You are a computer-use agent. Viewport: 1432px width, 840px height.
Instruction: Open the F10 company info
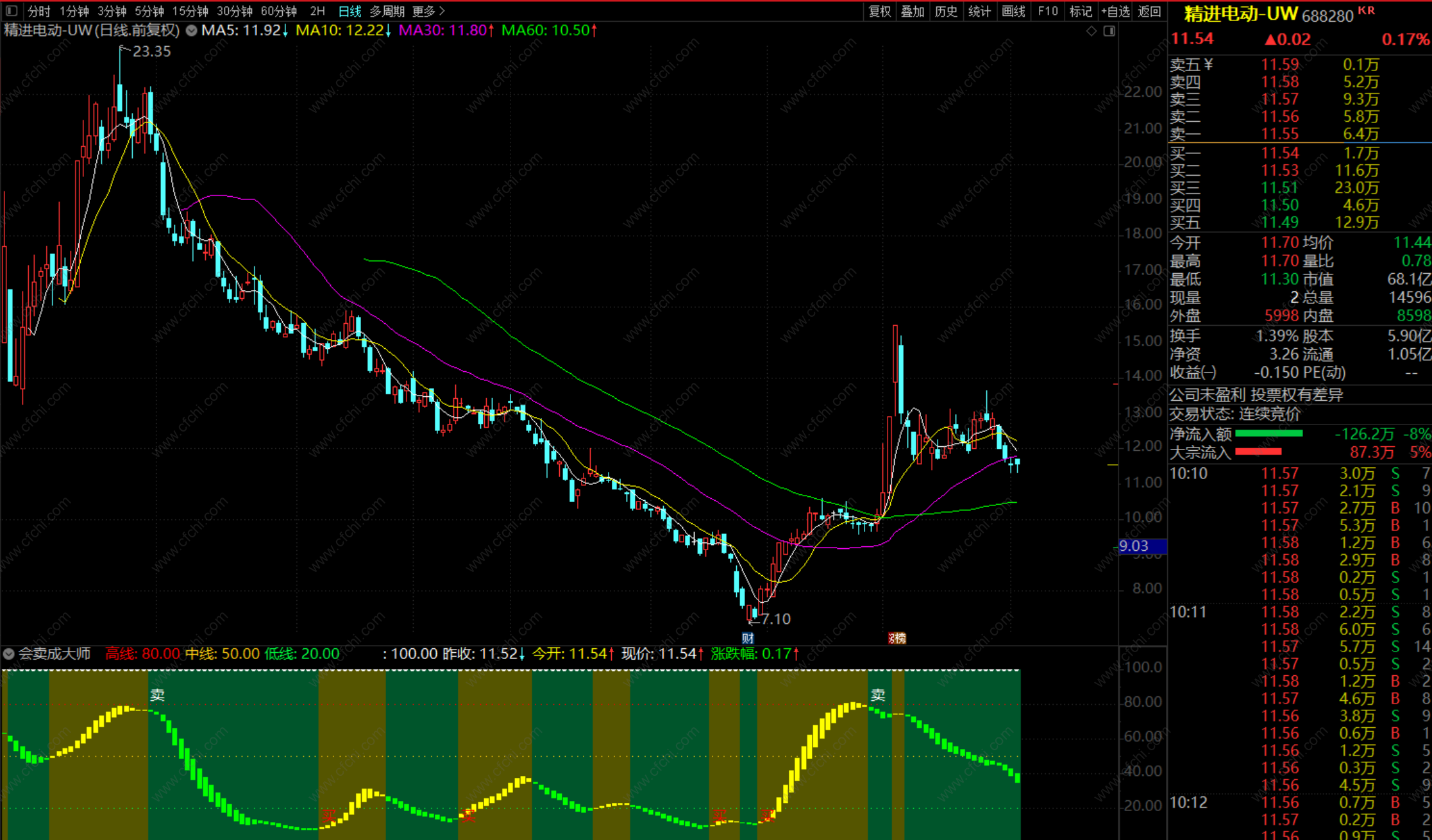pos(1047,11)
